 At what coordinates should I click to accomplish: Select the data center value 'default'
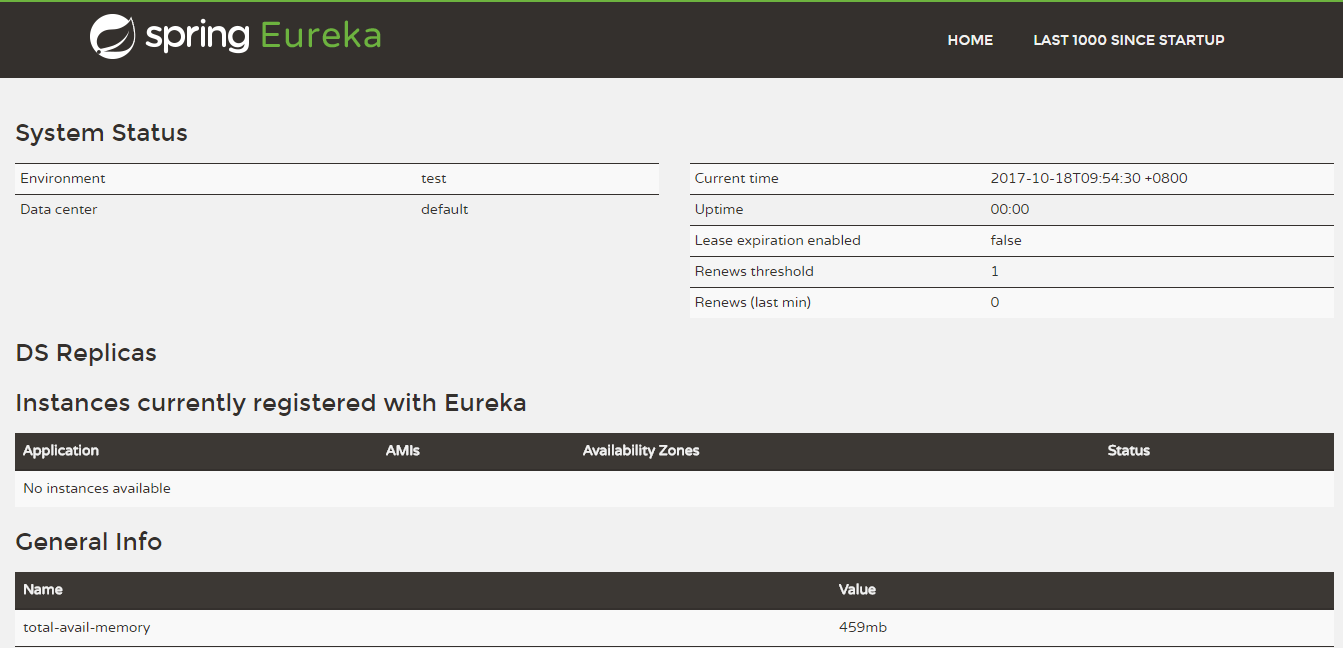[x=445, y=209]
